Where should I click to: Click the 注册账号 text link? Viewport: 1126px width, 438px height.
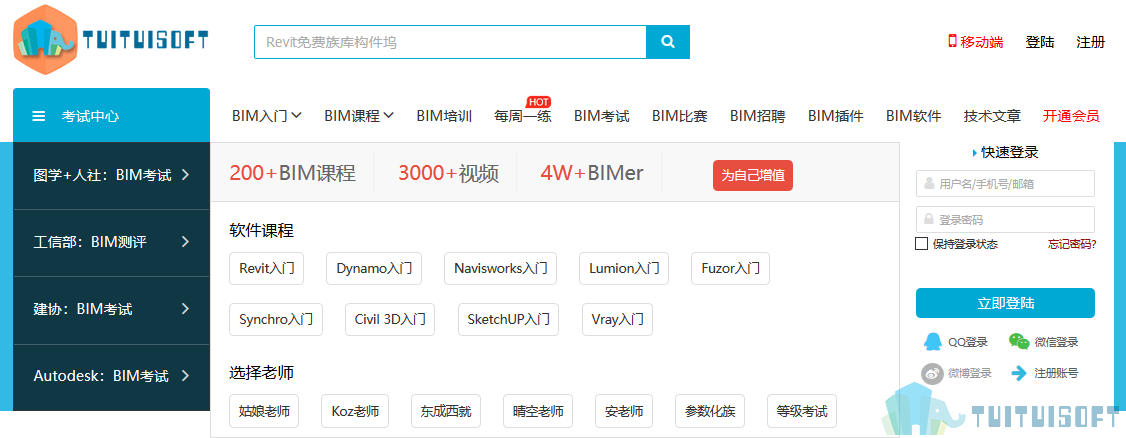(1056, 373)
